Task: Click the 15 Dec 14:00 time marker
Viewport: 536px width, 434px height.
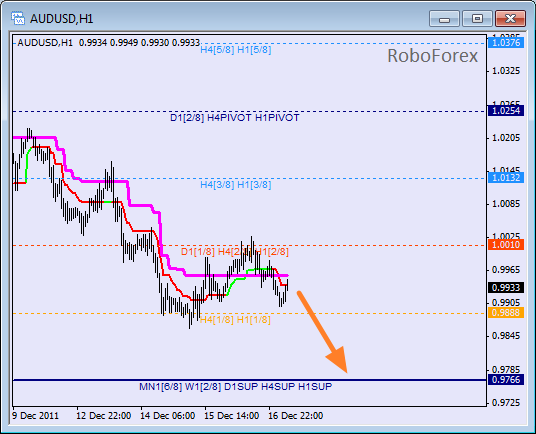Action: point(231,416)
